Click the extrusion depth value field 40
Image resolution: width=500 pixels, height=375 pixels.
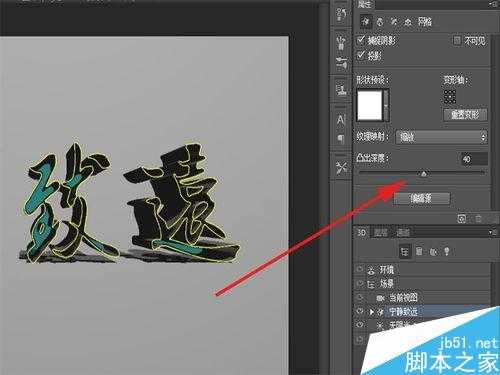[473, 159]
